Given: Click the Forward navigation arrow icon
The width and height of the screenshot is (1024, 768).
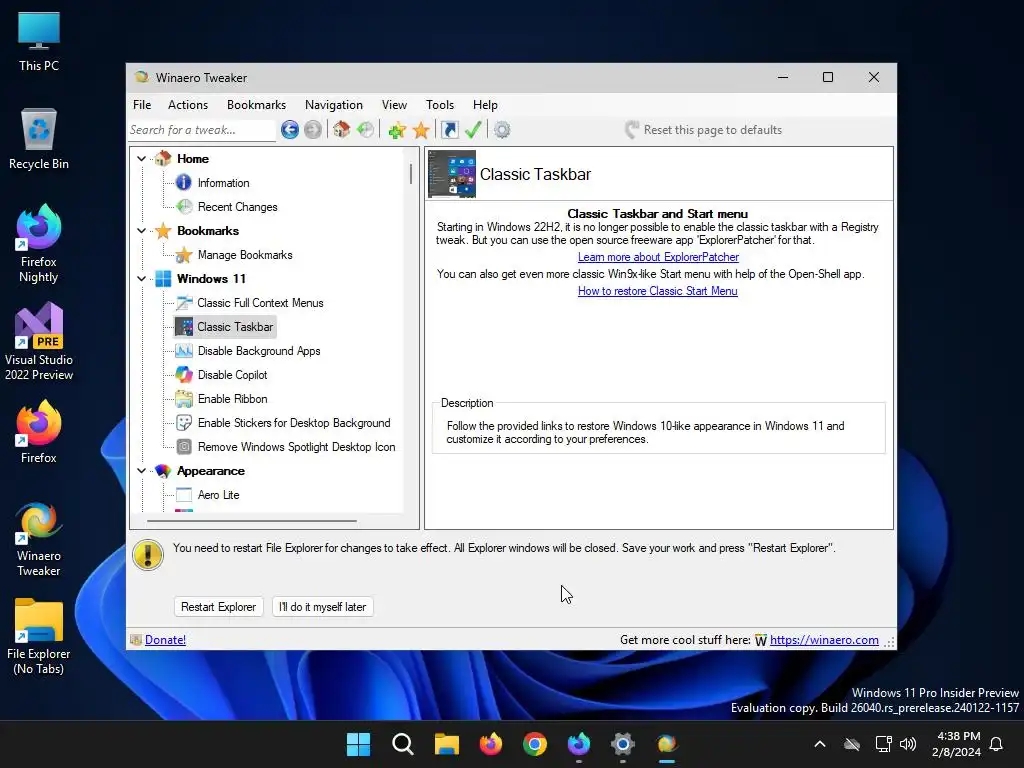Looking at the screenshot, I should coord(313,130).
